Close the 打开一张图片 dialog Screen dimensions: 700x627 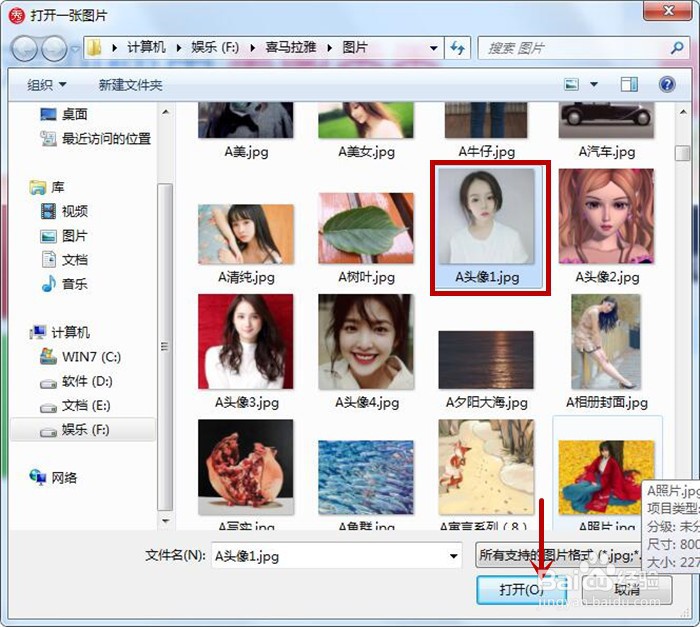pos(668,10)
